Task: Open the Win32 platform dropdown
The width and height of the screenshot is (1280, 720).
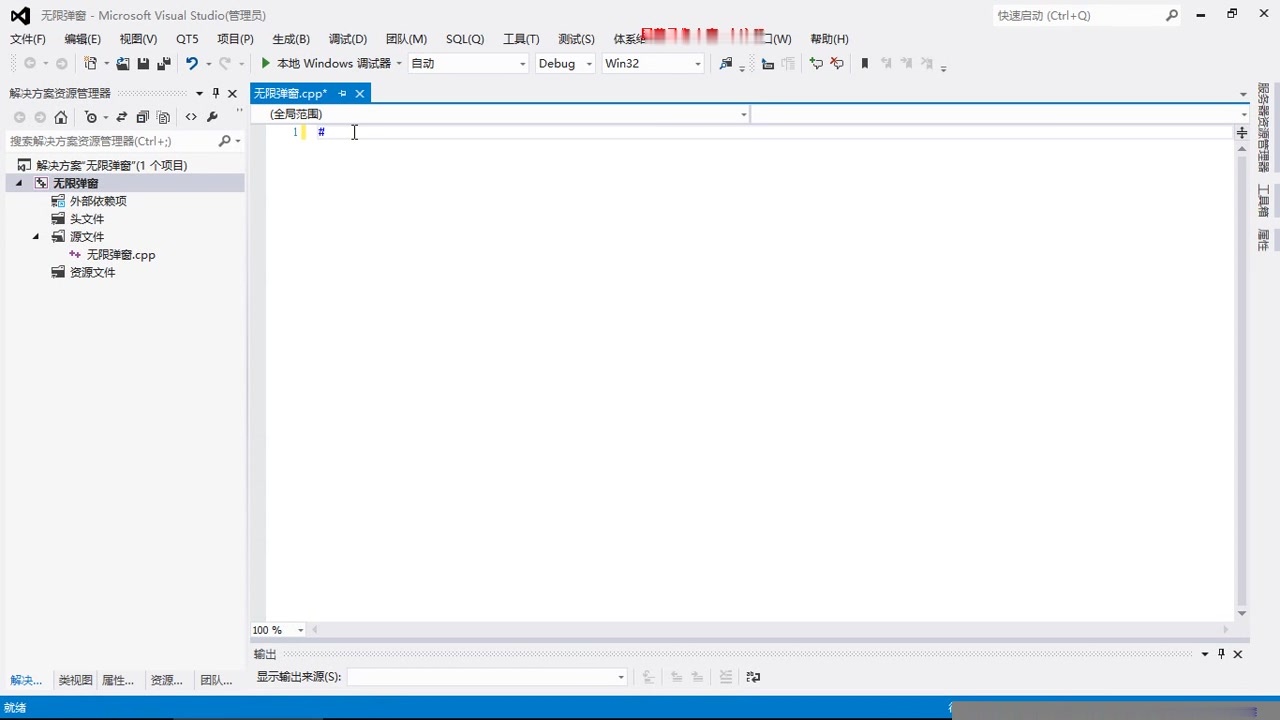Action: pyautogui.click(x=653, y=63)
